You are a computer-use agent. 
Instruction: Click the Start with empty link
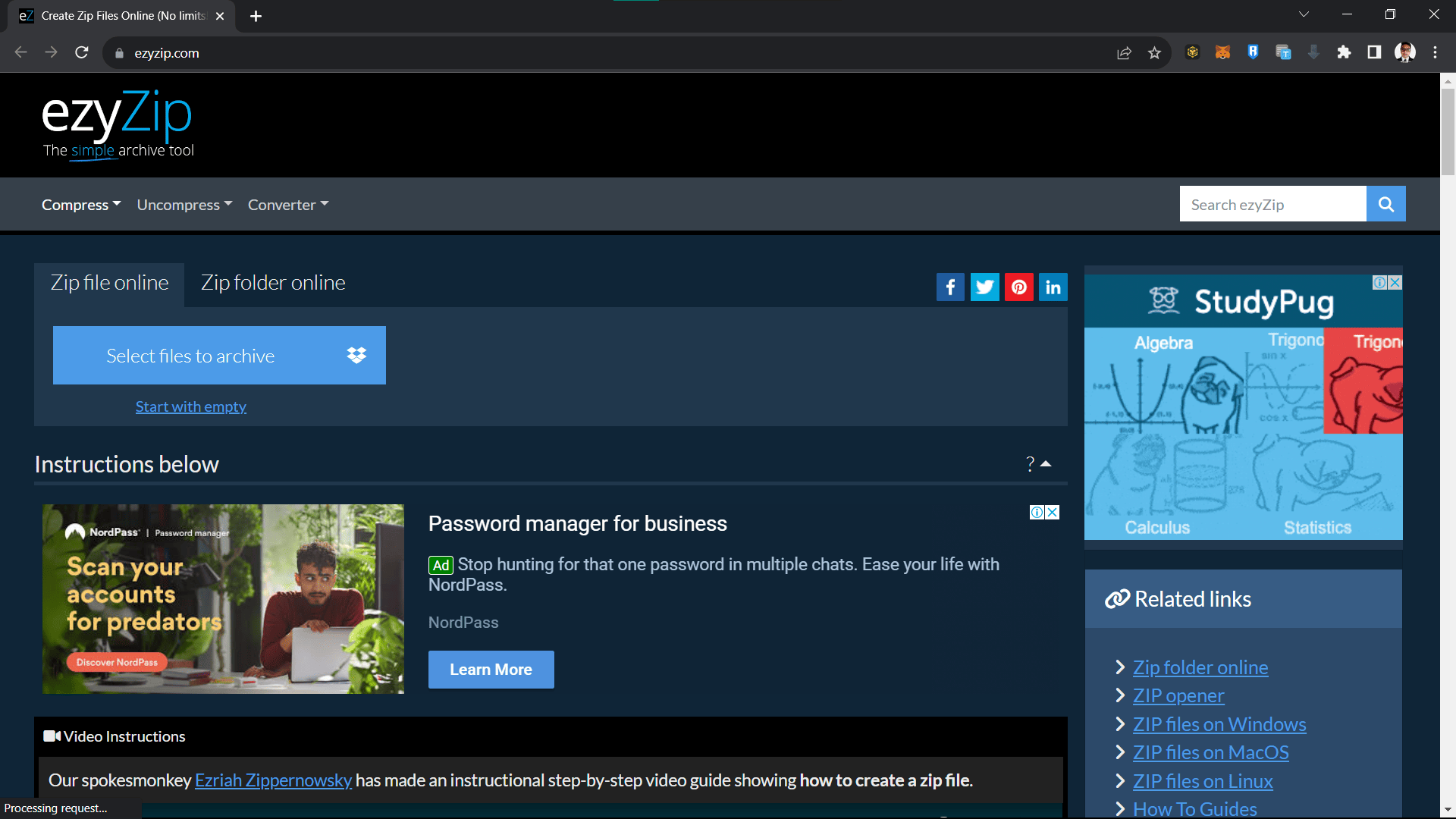(x=190, y=406)
